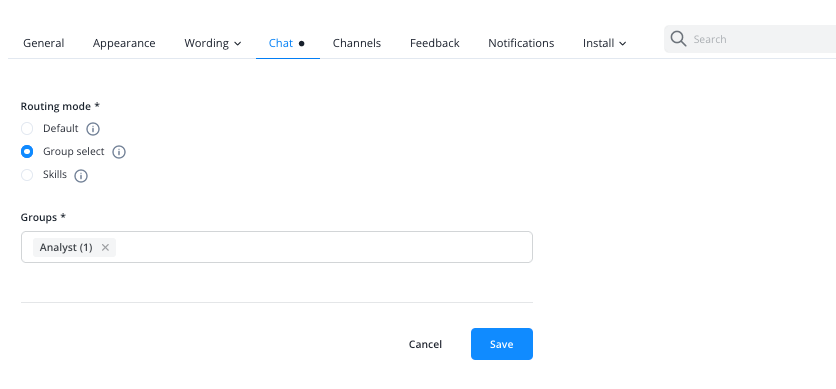Viewport: 836px width, 389px height.
Task: Expand the Wording dropdown tab
Action: (213, 43)
